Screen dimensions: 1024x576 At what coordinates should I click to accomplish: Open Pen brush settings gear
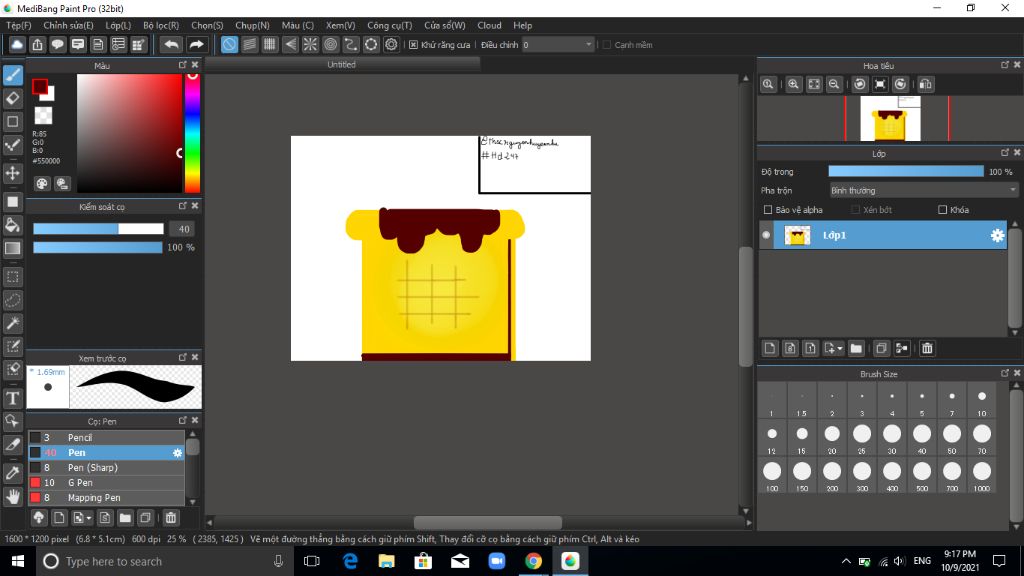pyautogui.click(x=177, y=453)
